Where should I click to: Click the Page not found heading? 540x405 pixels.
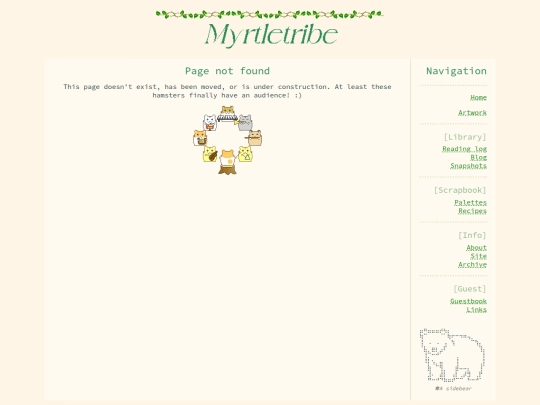point(227,71)
